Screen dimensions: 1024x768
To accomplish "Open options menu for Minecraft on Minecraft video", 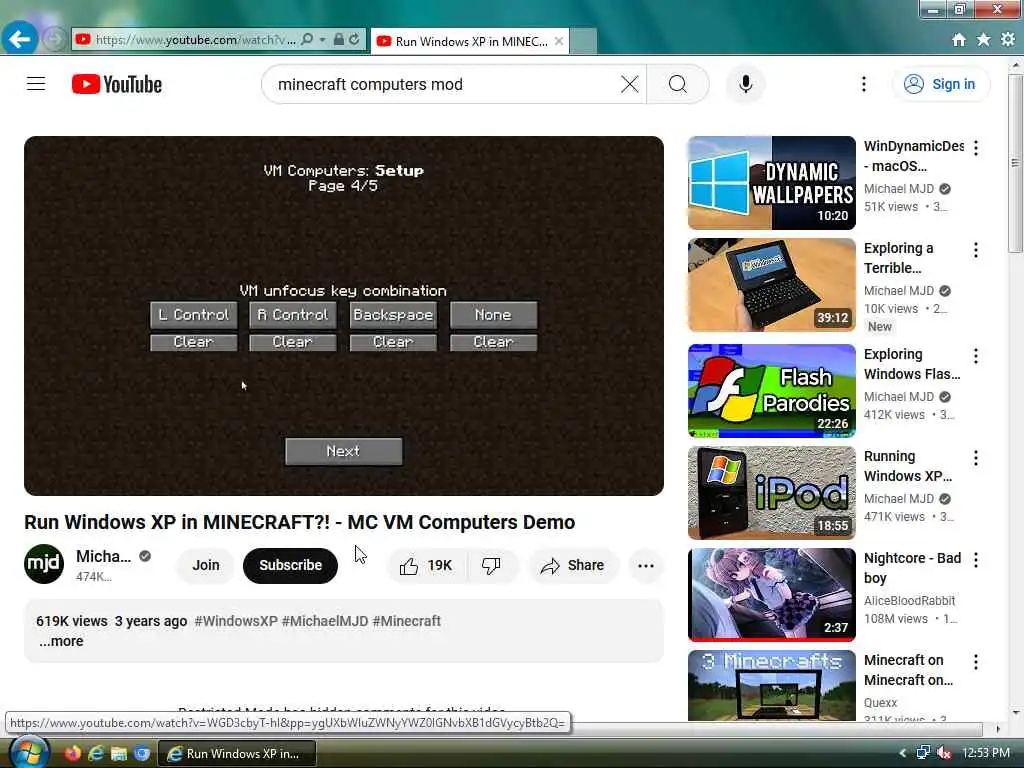I will click(976, 662).
